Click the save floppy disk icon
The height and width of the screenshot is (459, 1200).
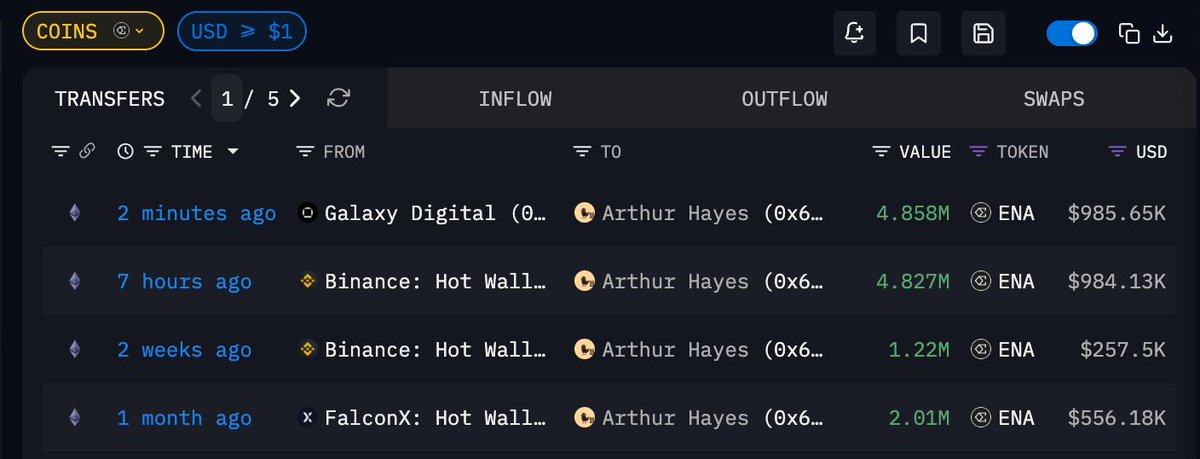(x=983, y=33)
